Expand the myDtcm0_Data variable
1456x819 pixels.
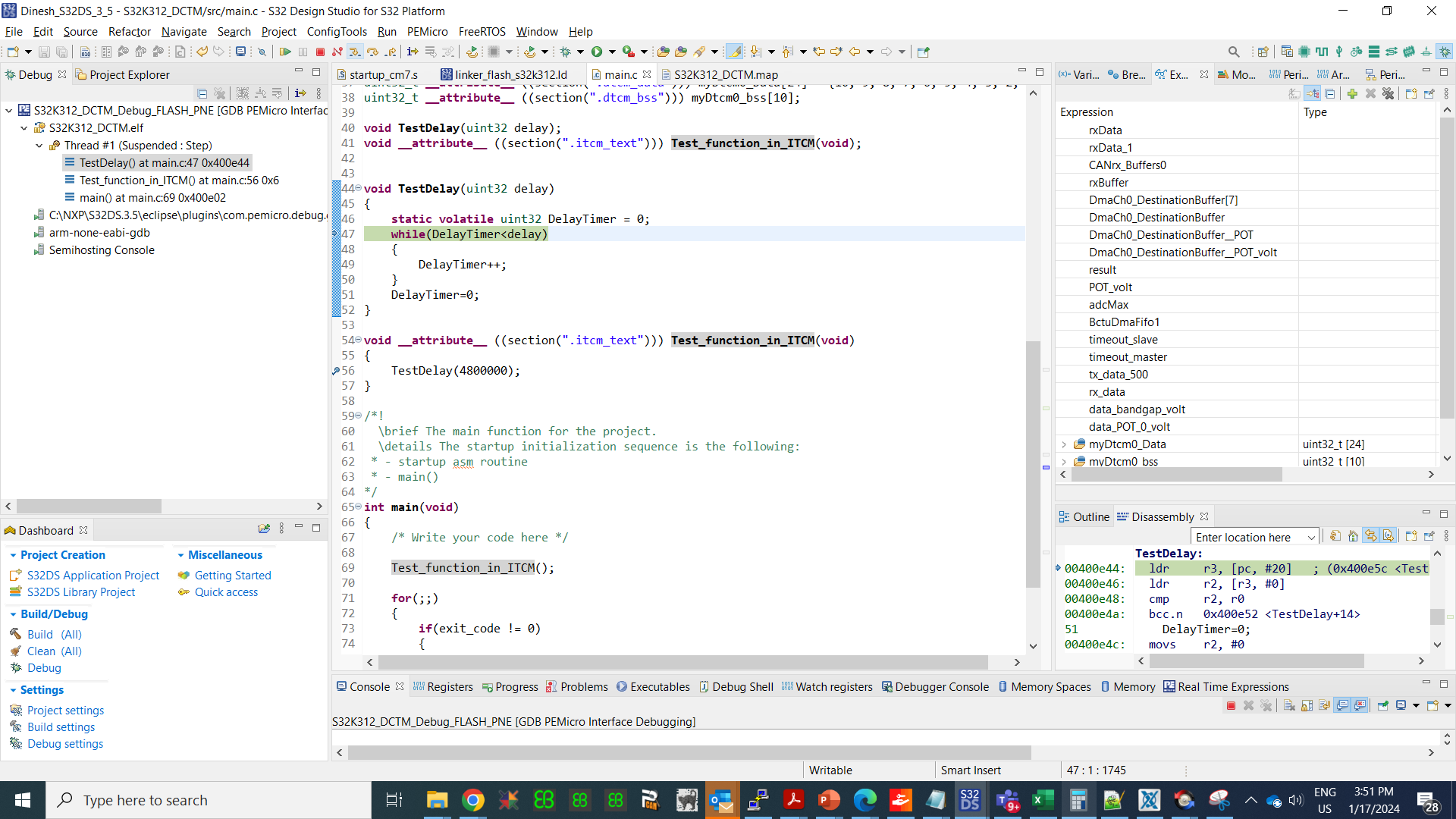click(x=1065, y=444)
